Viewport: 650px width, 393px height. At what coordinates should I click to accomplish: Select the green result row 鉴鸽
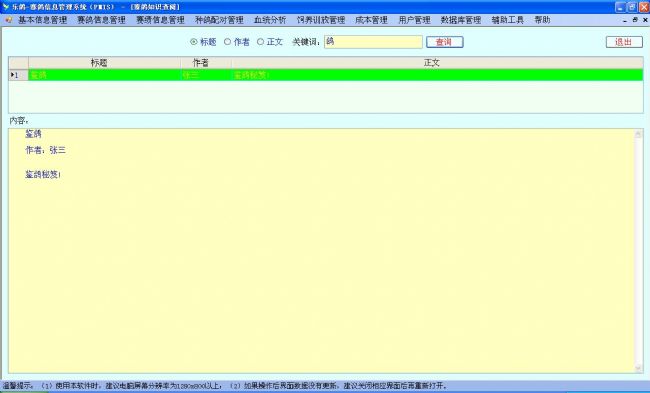pos(326,75)
